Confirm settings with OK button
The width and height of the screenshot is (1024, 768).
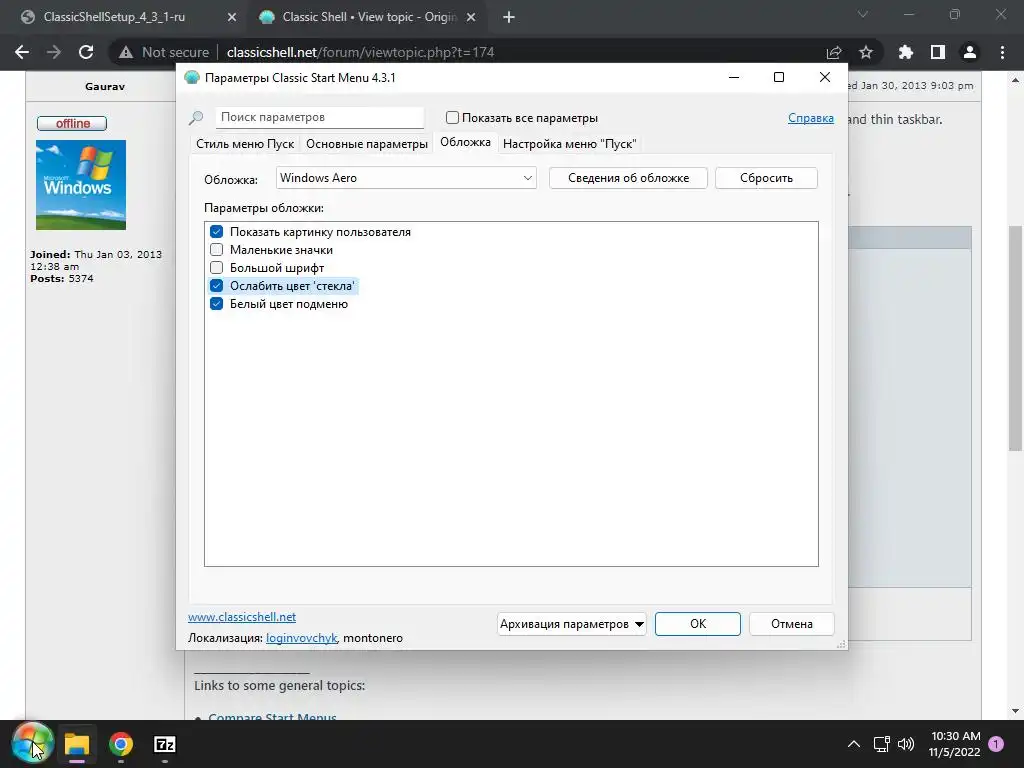click(697, 624)
